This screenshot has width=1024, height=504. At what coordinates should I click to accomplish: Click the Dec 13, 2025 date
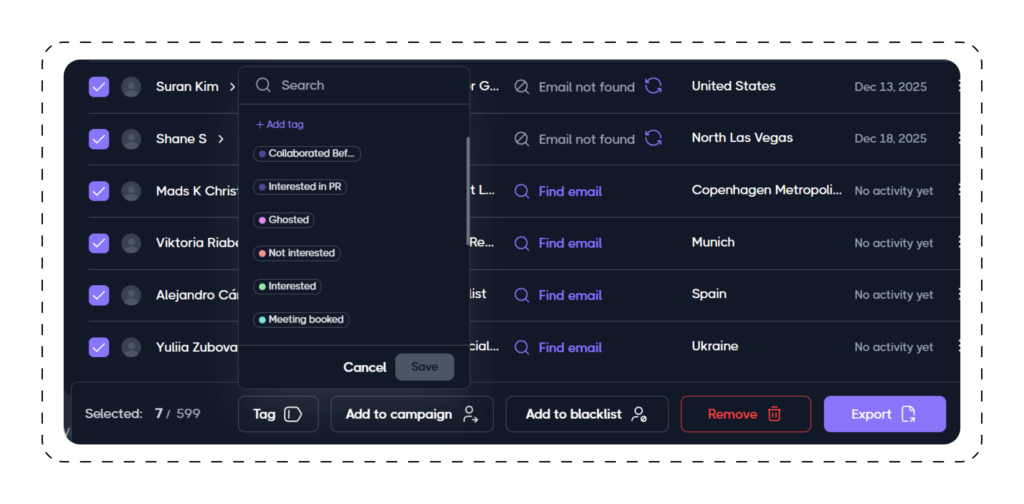point(890,87)
